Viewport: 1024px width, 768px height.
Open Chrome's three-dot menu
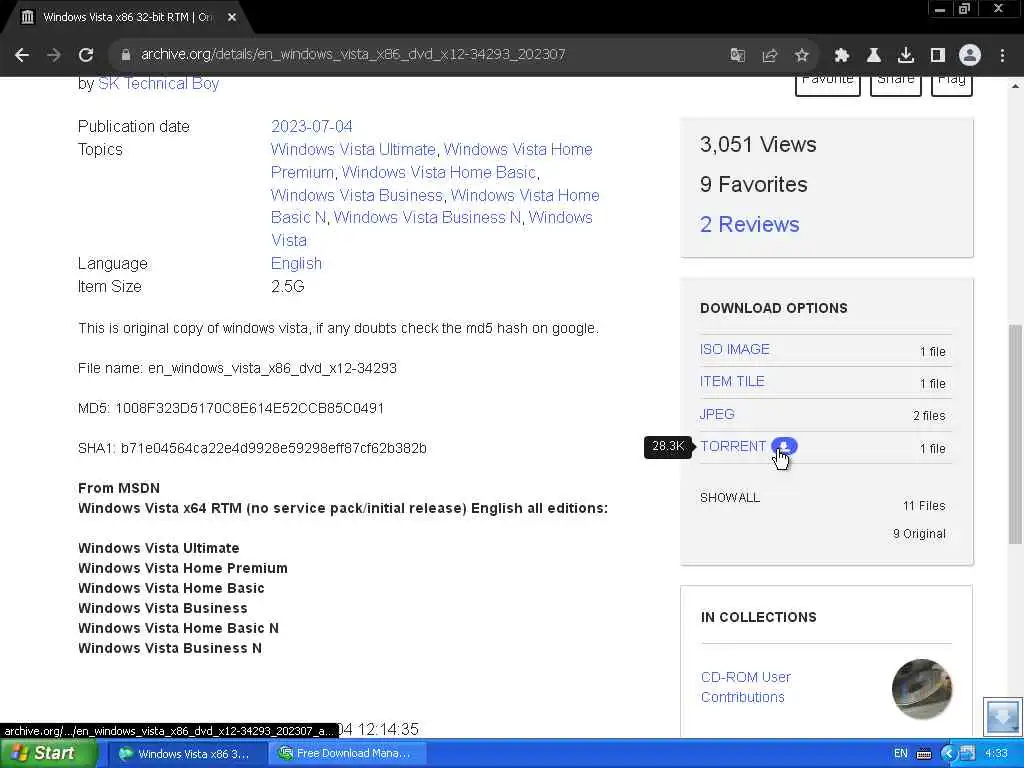coord(1002,55)
